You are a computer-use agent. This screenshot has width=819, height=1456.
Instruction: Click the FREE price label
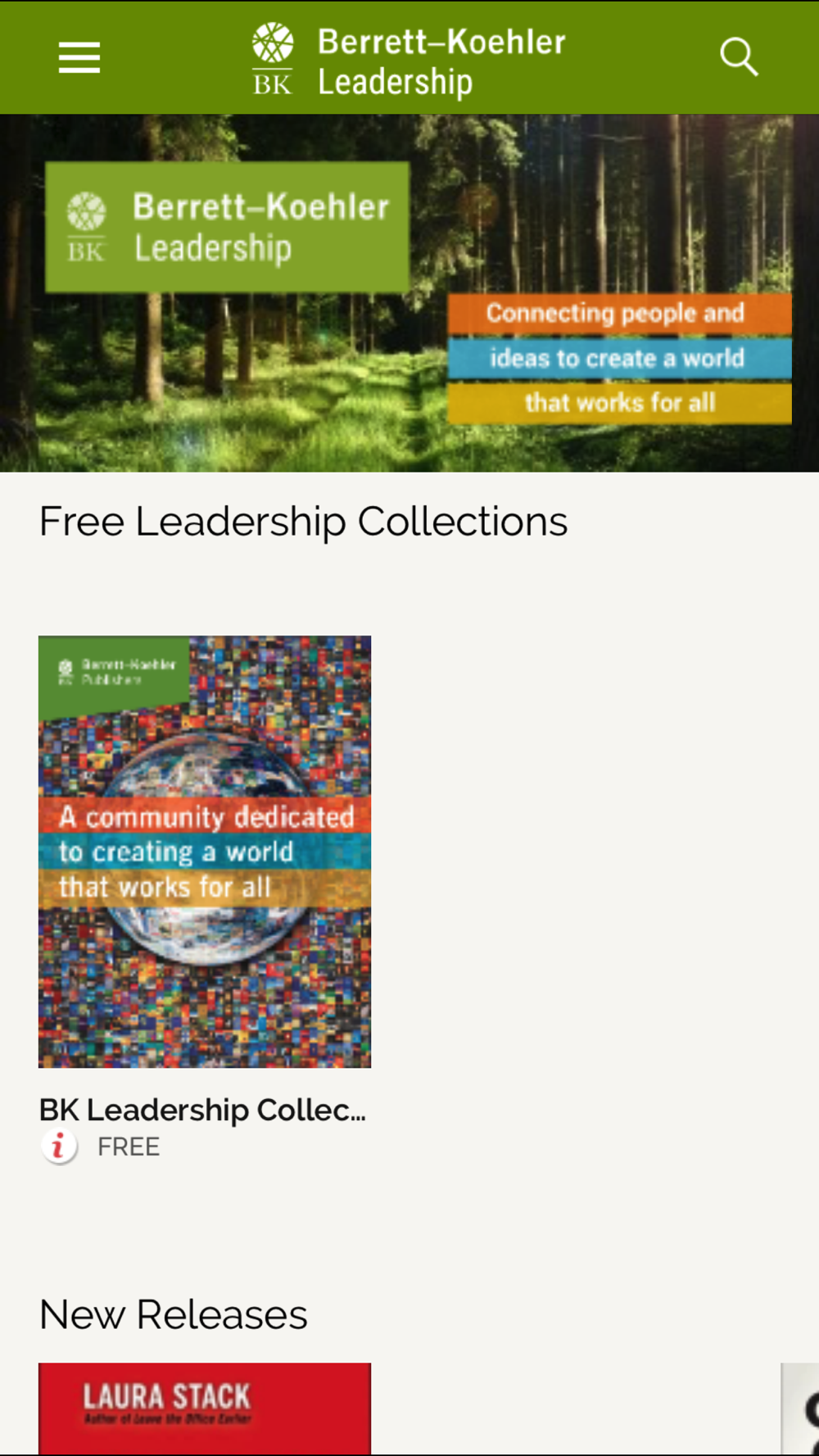coord(129,1146)
